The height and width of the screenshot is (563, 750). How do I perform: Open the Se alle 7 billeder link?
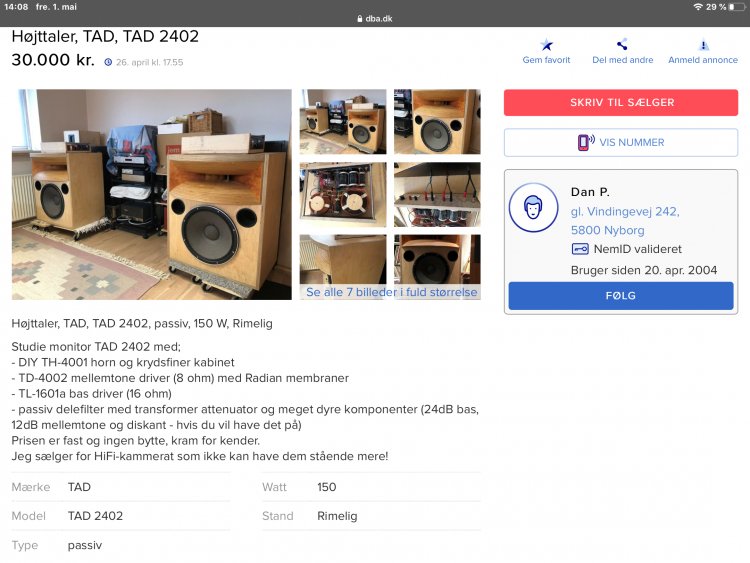(x=391, y=292)
